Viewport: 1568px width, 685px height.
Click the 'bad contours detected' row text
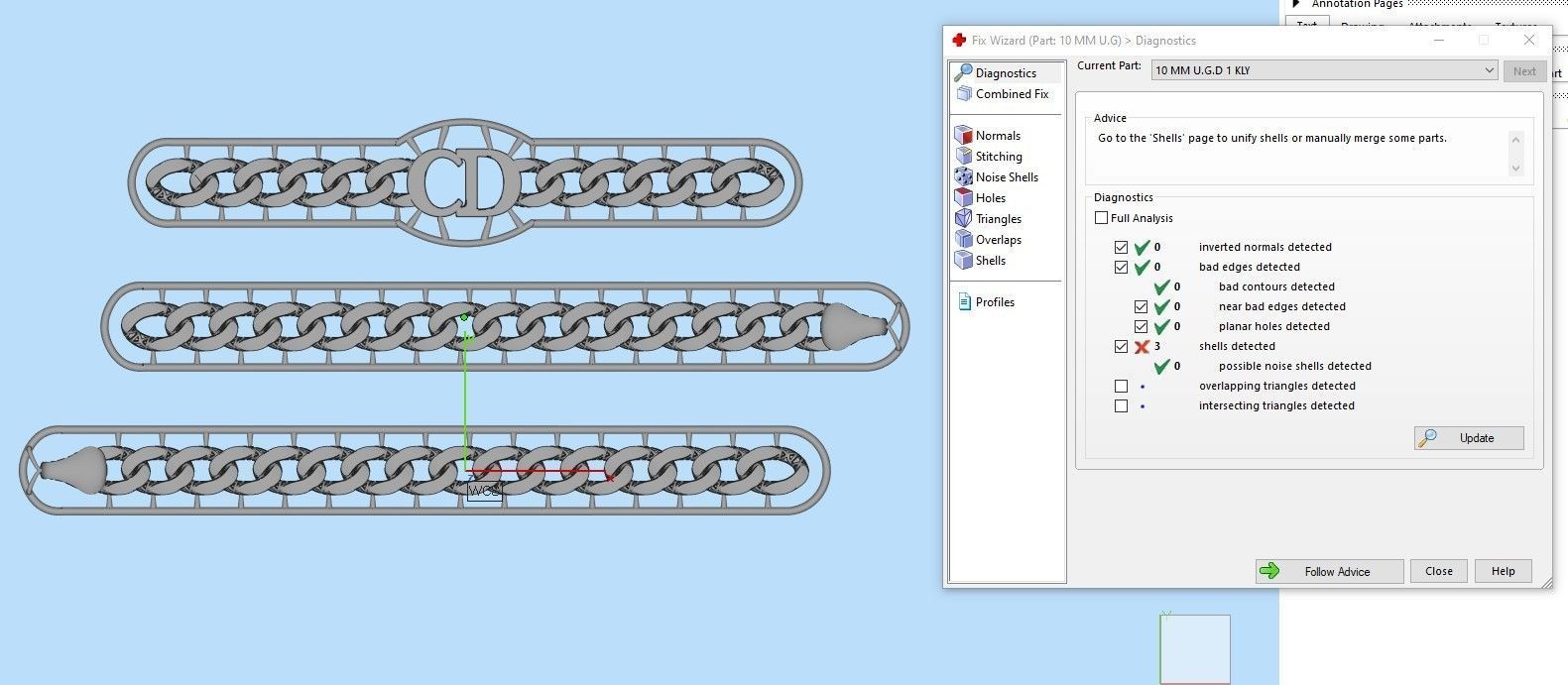pos(1276,286)
